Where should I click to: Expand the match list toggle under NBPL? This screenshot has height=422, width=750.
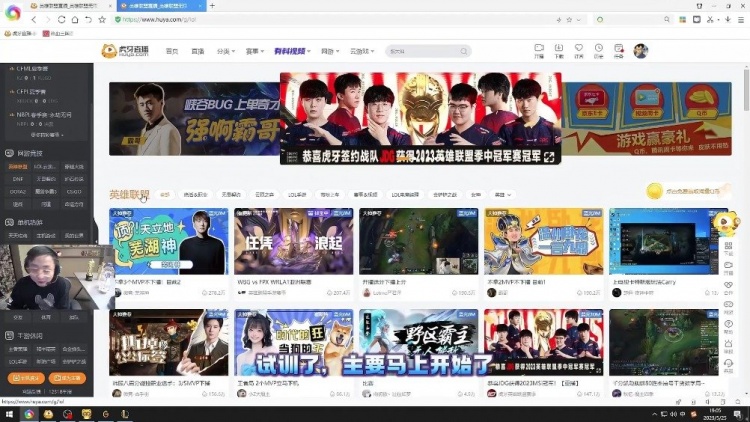point(47,135)
